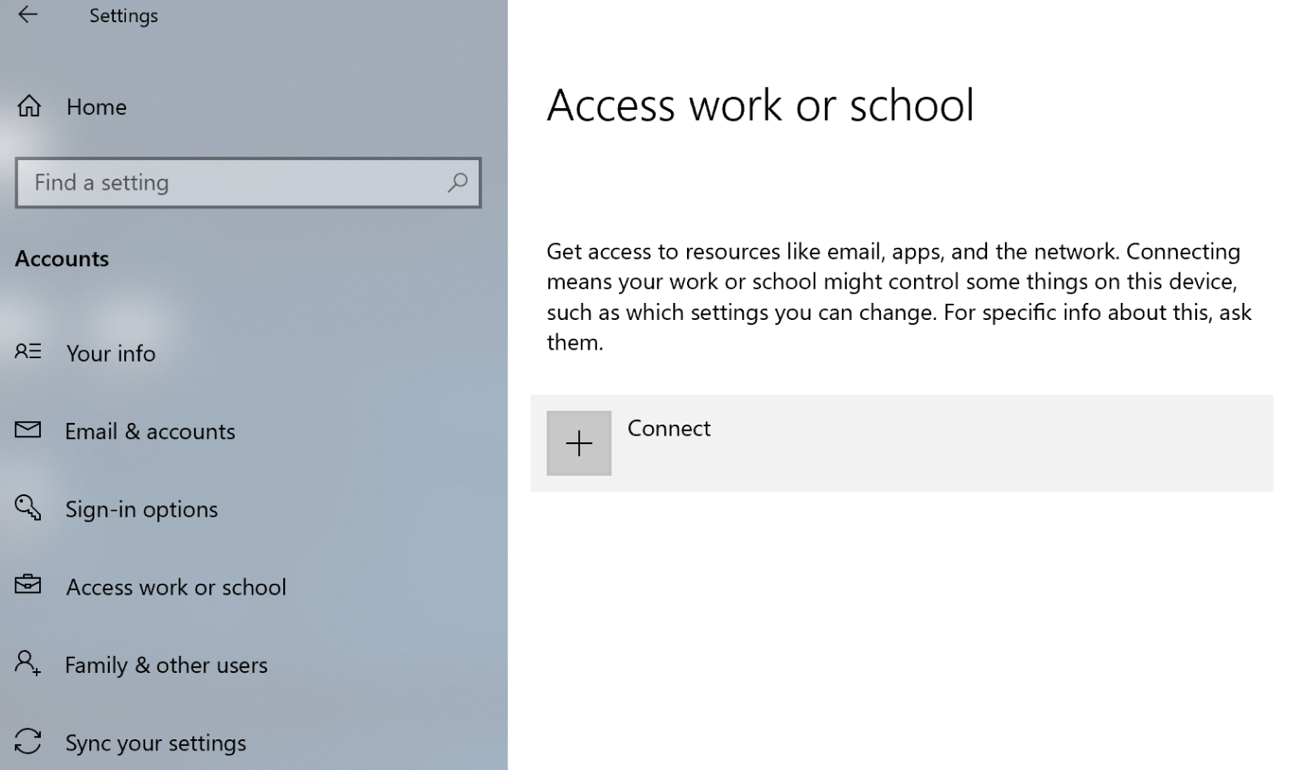Click the Family & other users person icon
The image size is (1312, 770).
[28, 664]
